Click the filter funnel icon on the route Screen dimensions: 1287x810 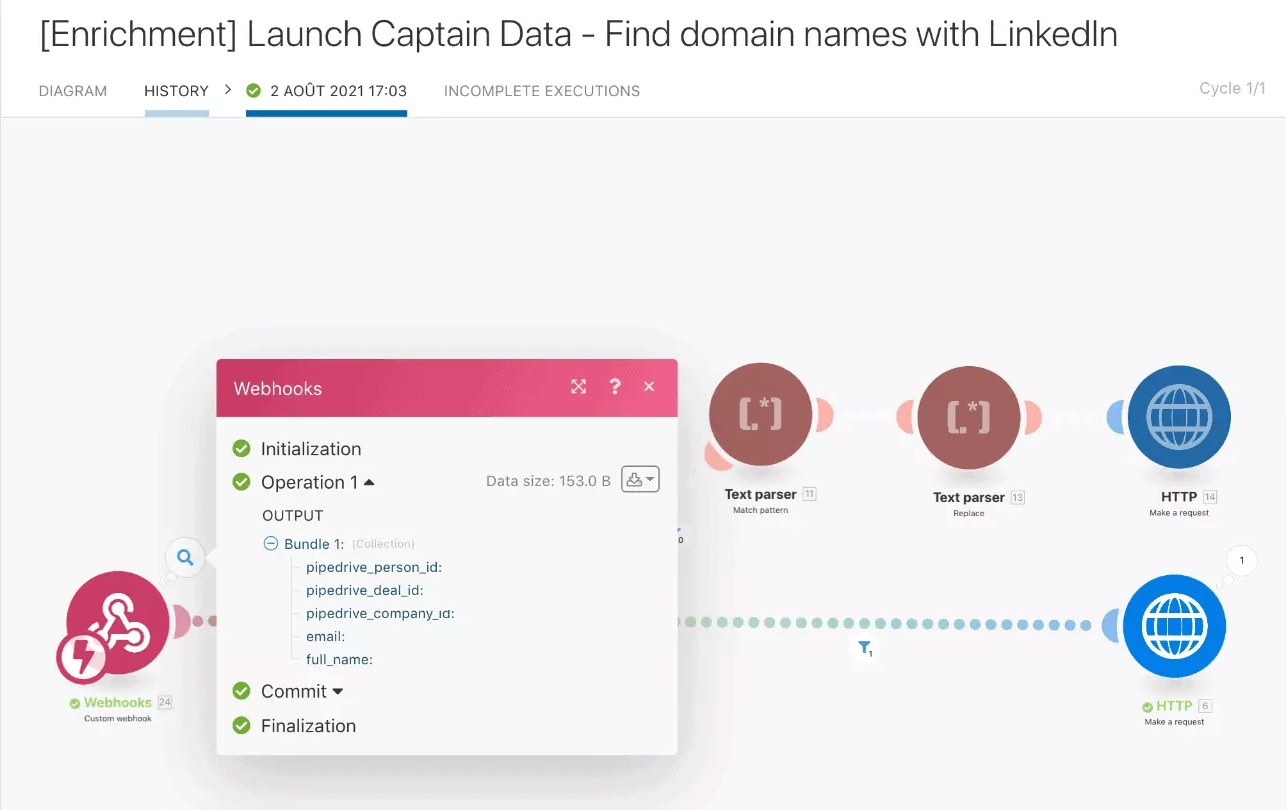[x=865, y=649]
